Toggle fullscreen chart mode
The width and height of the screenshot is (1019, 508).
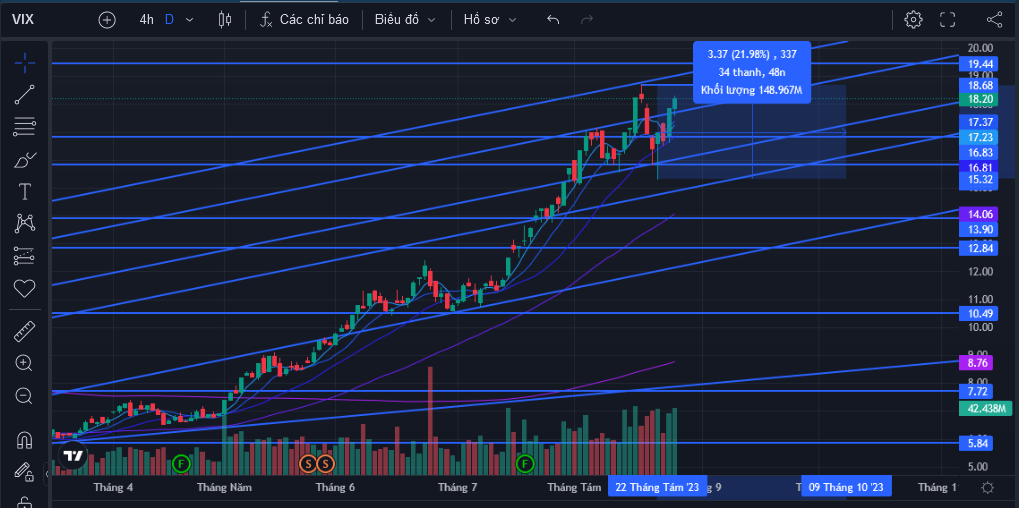(948, 19)
